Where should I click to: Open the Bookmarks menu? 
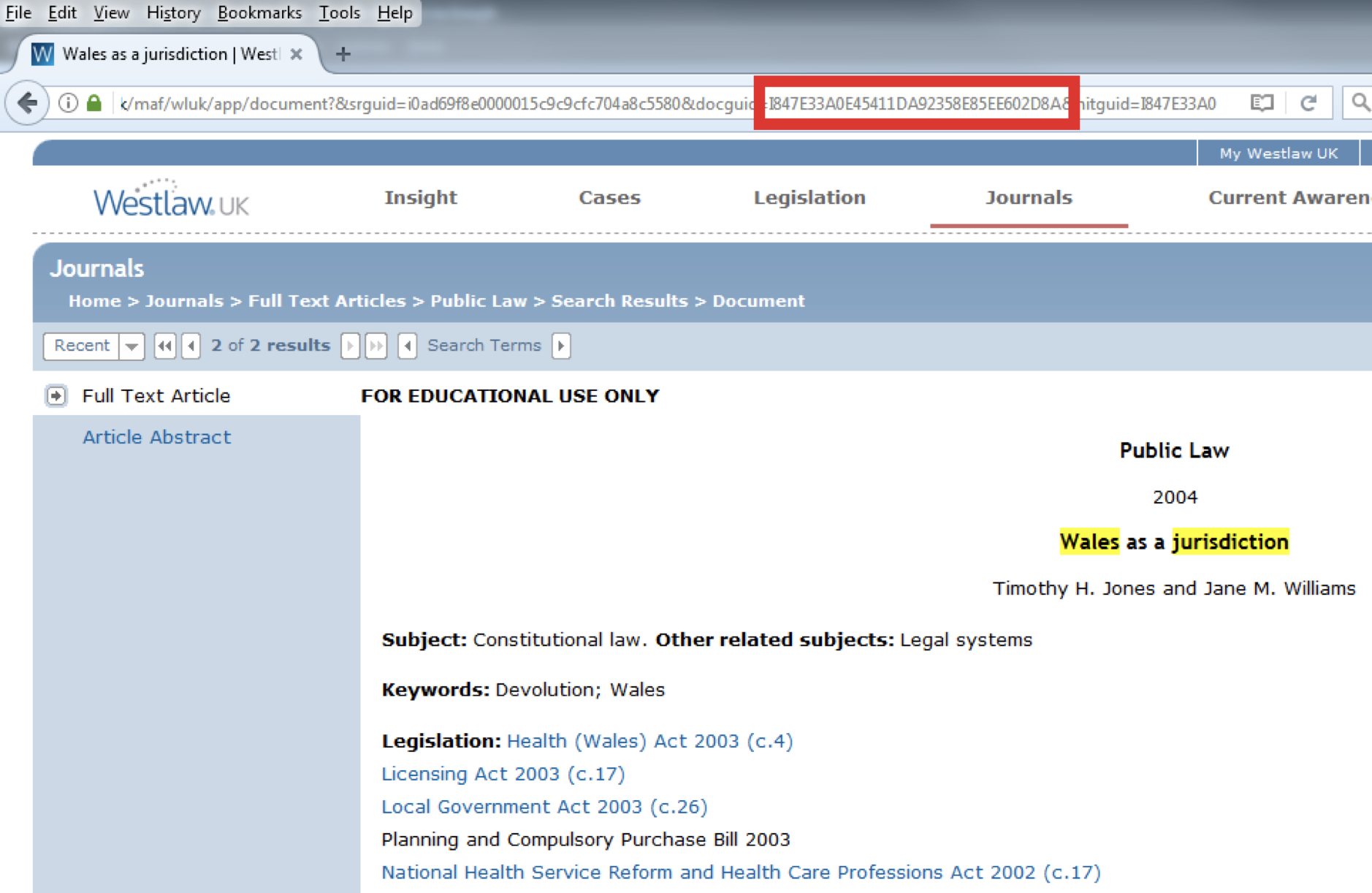coord(259,12)
